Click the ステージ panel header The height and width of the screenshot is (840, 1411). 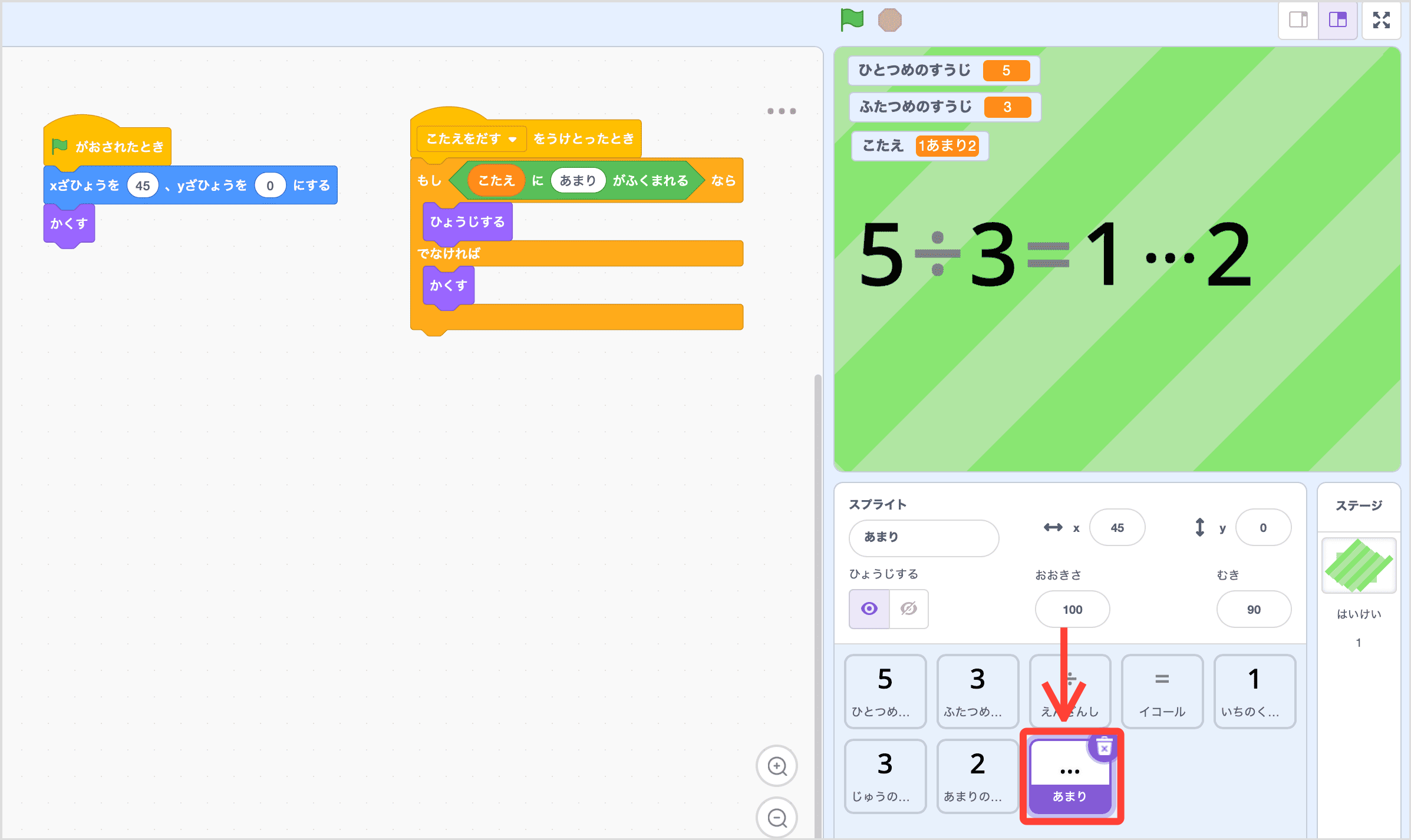(1359, 505)
